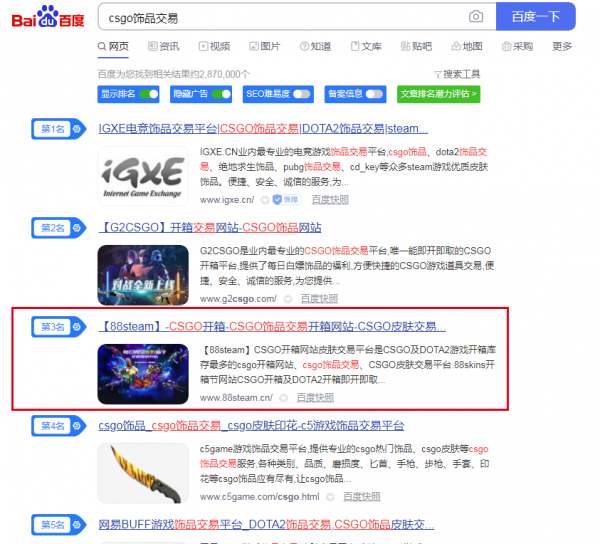Toggle the 隐藏广告 switch
The width and height of the screenshot is (600, 544).
coord(221,94)
